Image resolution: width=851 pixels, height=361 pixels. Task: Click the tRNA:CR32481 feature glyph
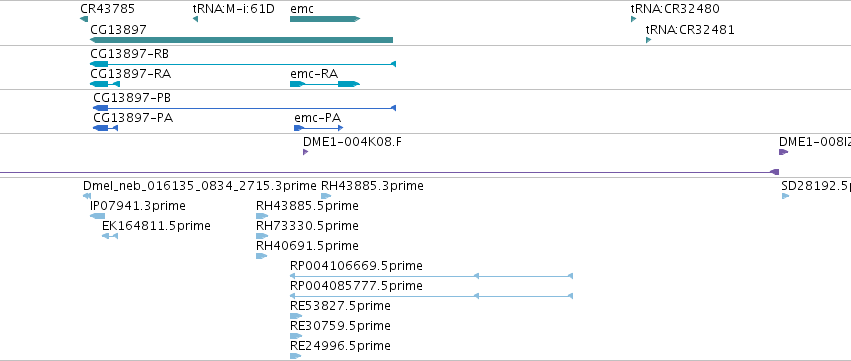click(x=649, y=40)
